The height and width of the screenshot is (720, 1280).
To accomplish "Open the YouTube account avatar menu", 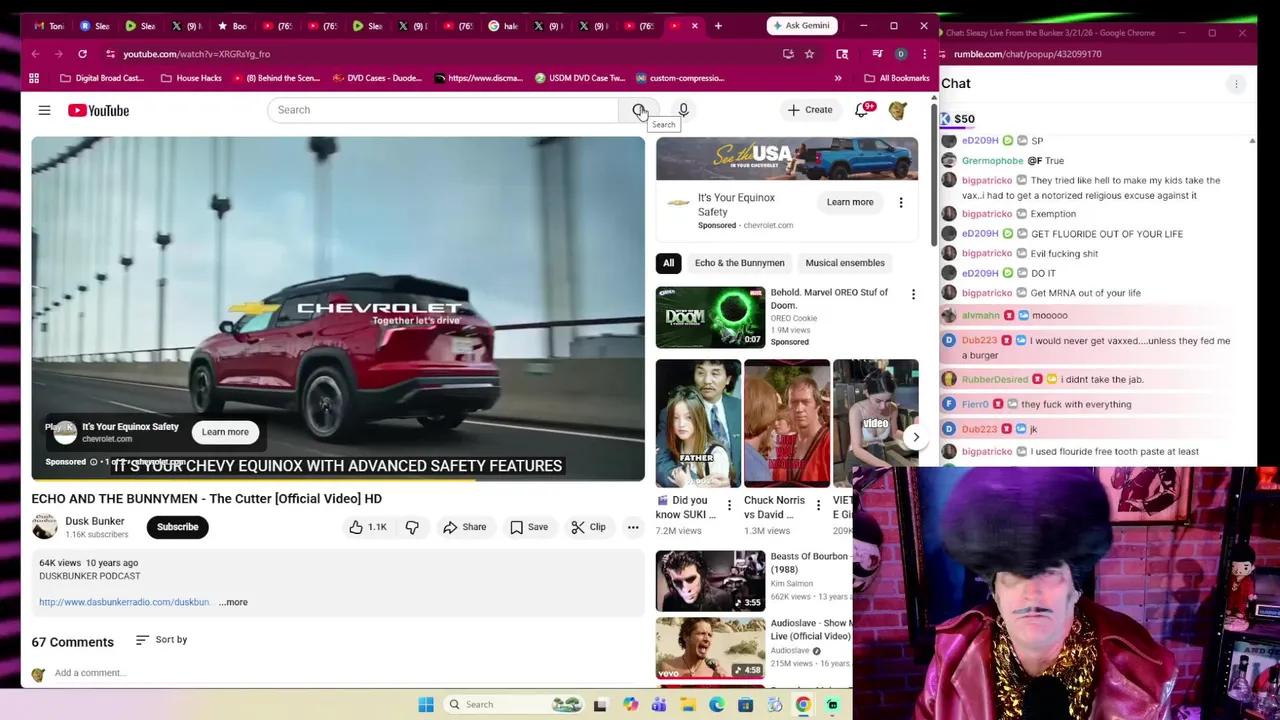I will click(x=898, y=110).
